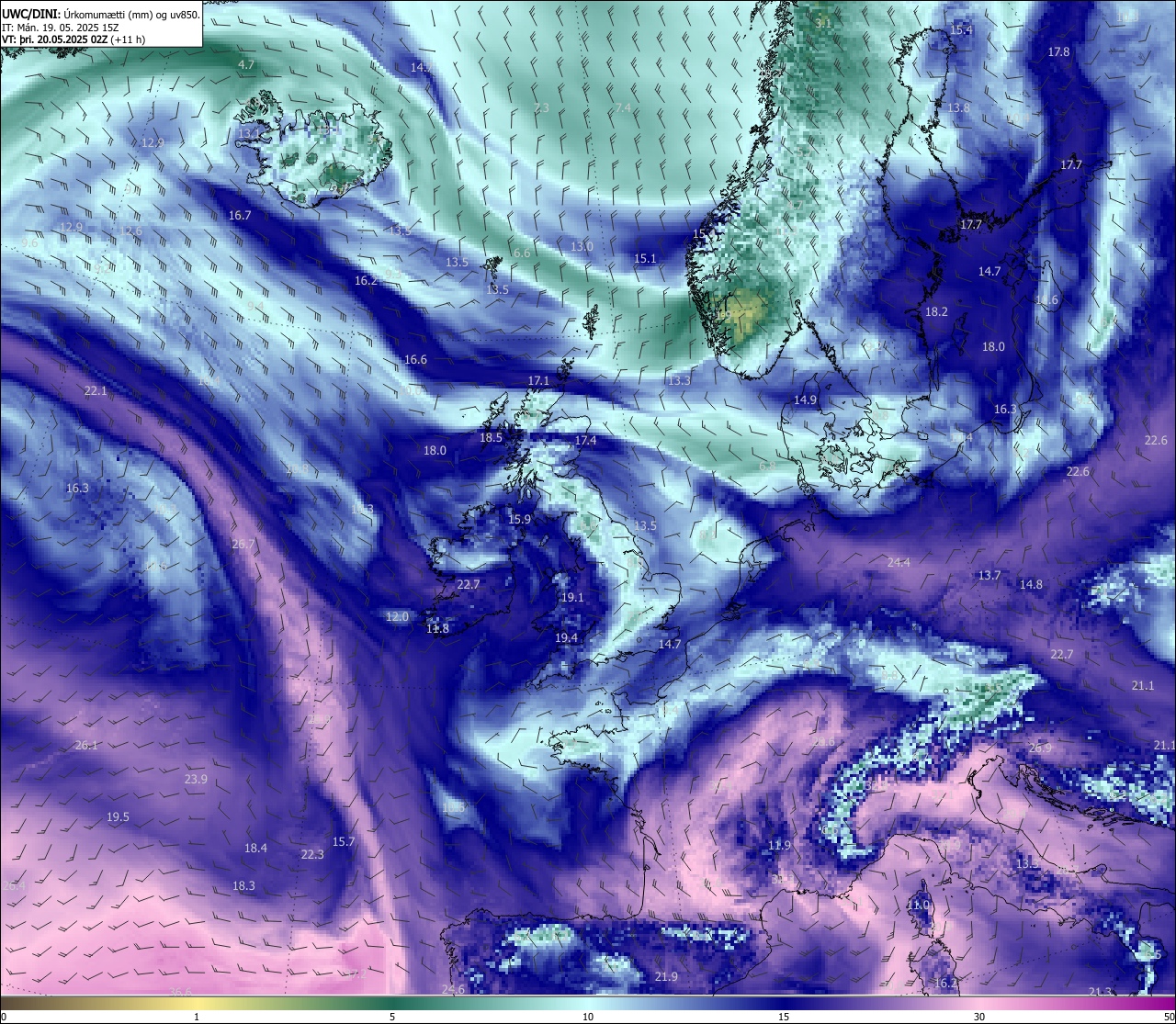The image size is (1176, 1024).
Task: Click the 15.7 value label
Action: pos(344,842)
